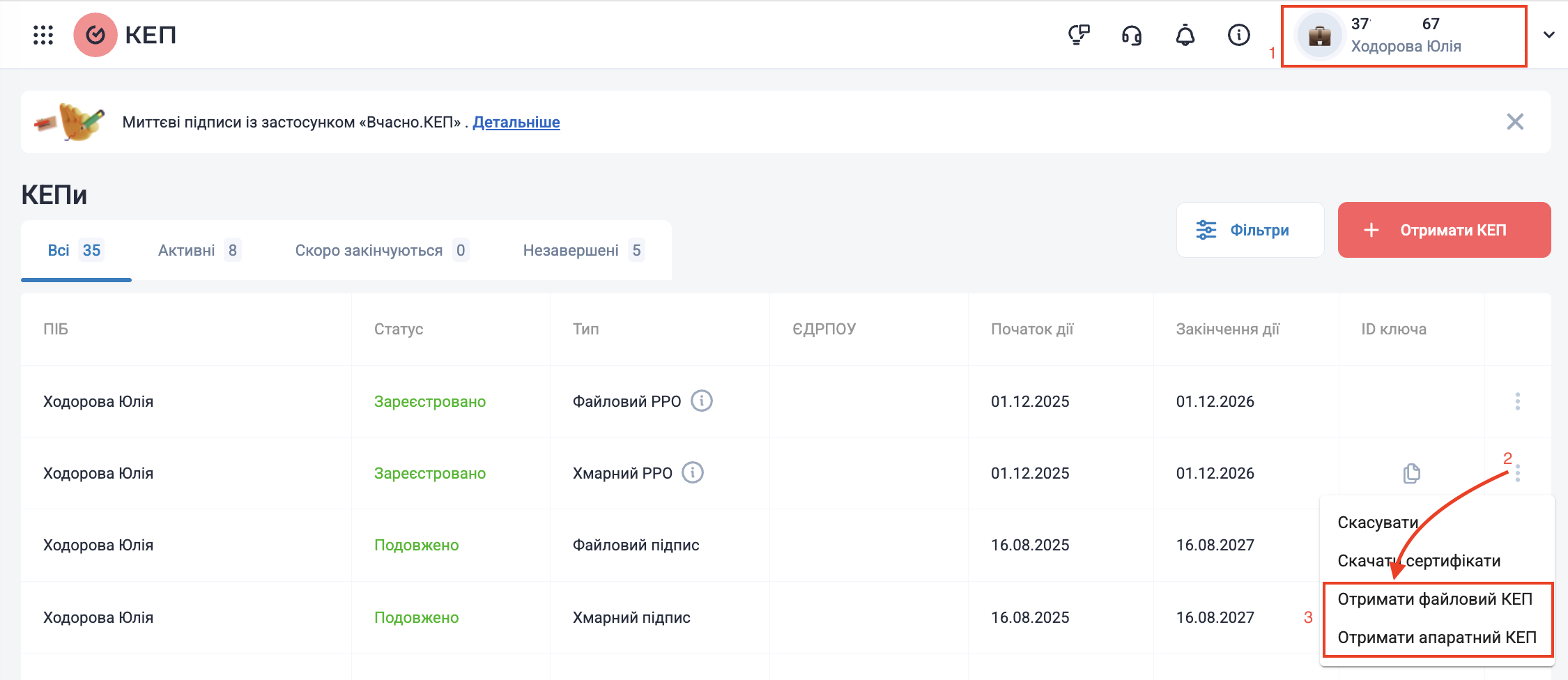
Task: Dismiss the Вчасно.КЕП banner
Action: [1514, 122]
